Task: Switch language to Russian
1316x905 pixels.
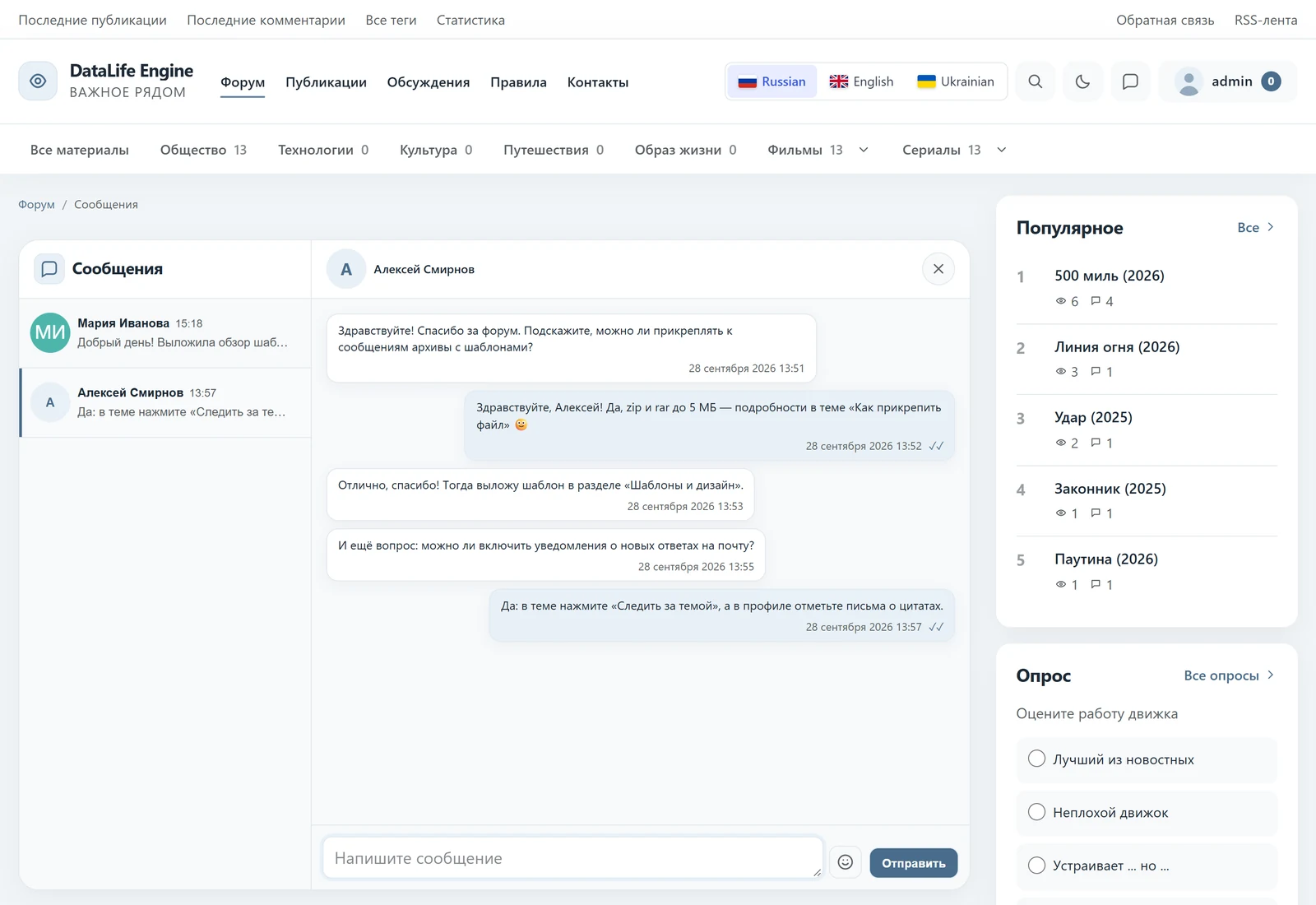Action: [772, 81]
